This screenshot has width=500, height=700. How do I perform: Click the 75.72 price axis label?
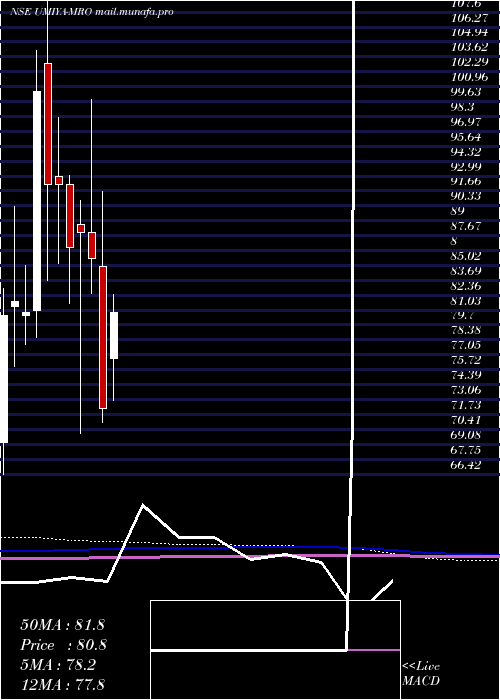(x=466, y=360)
